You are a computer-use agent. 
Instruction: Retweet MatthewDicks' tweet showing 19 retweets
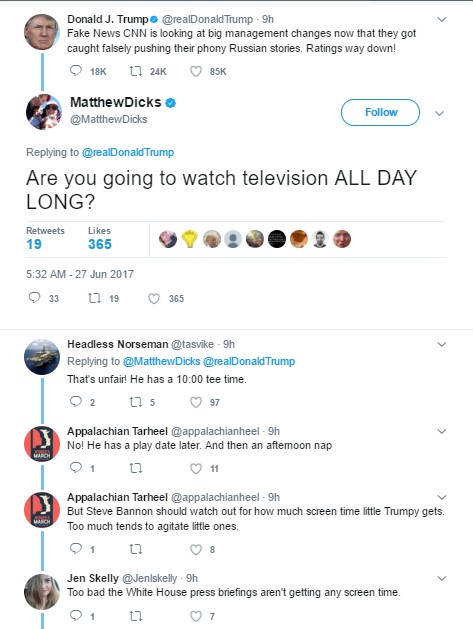click(x=94, y=298)
